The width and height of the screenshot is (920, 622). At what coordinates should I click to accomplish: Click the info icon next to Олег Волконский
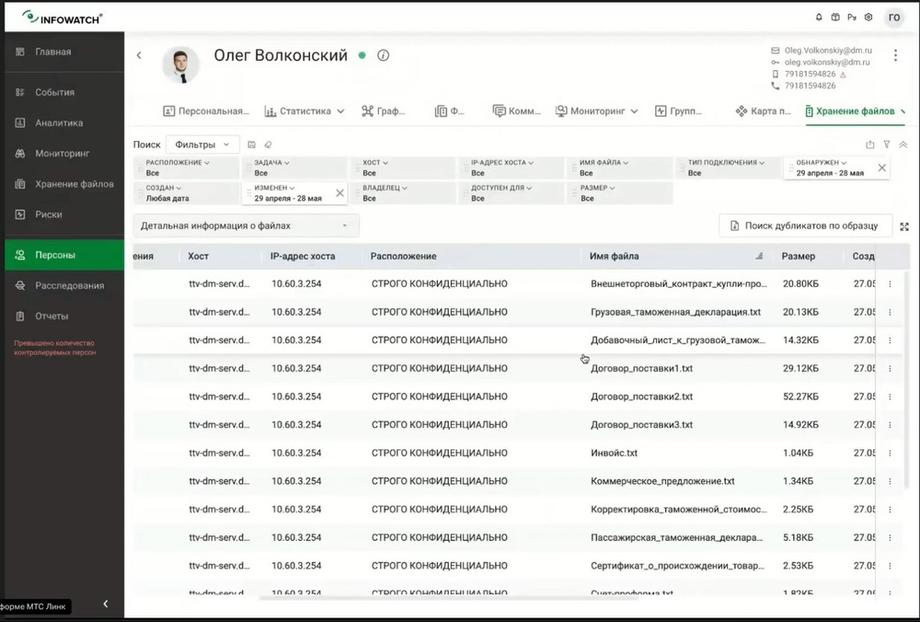pyautogui.click(x=383, y=56)
